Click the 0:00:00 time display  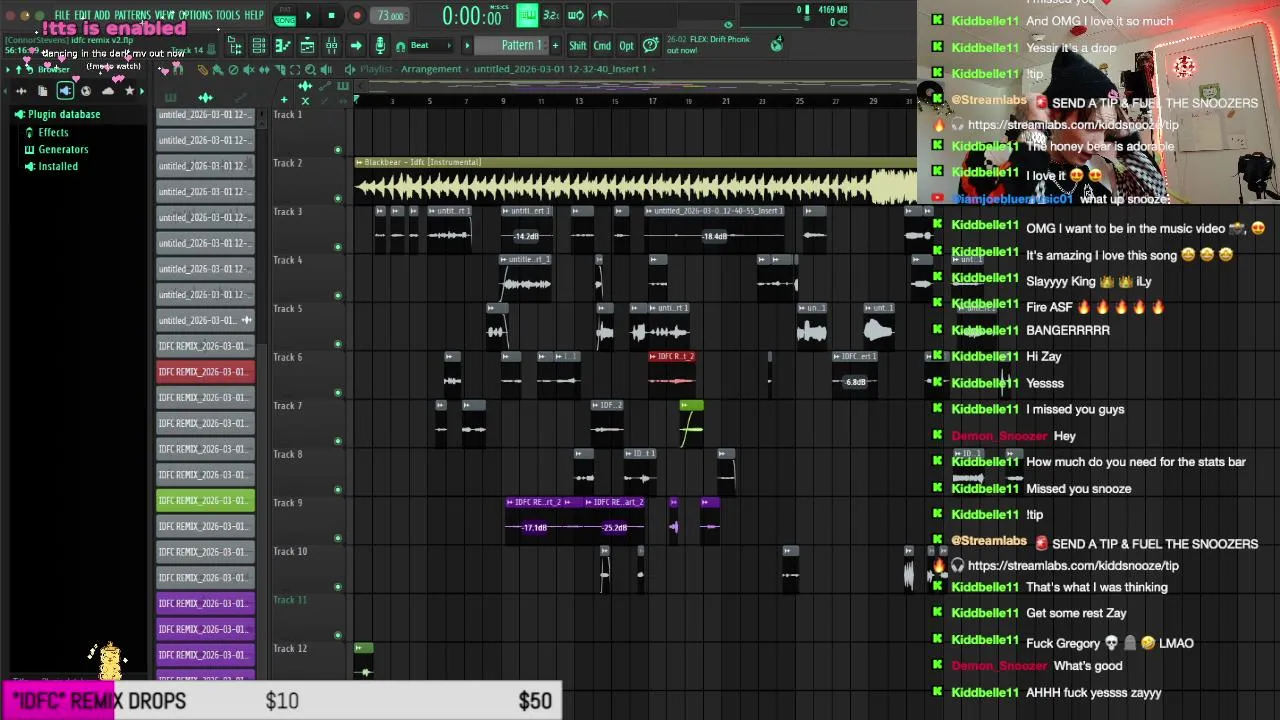[x=472, y=16]
